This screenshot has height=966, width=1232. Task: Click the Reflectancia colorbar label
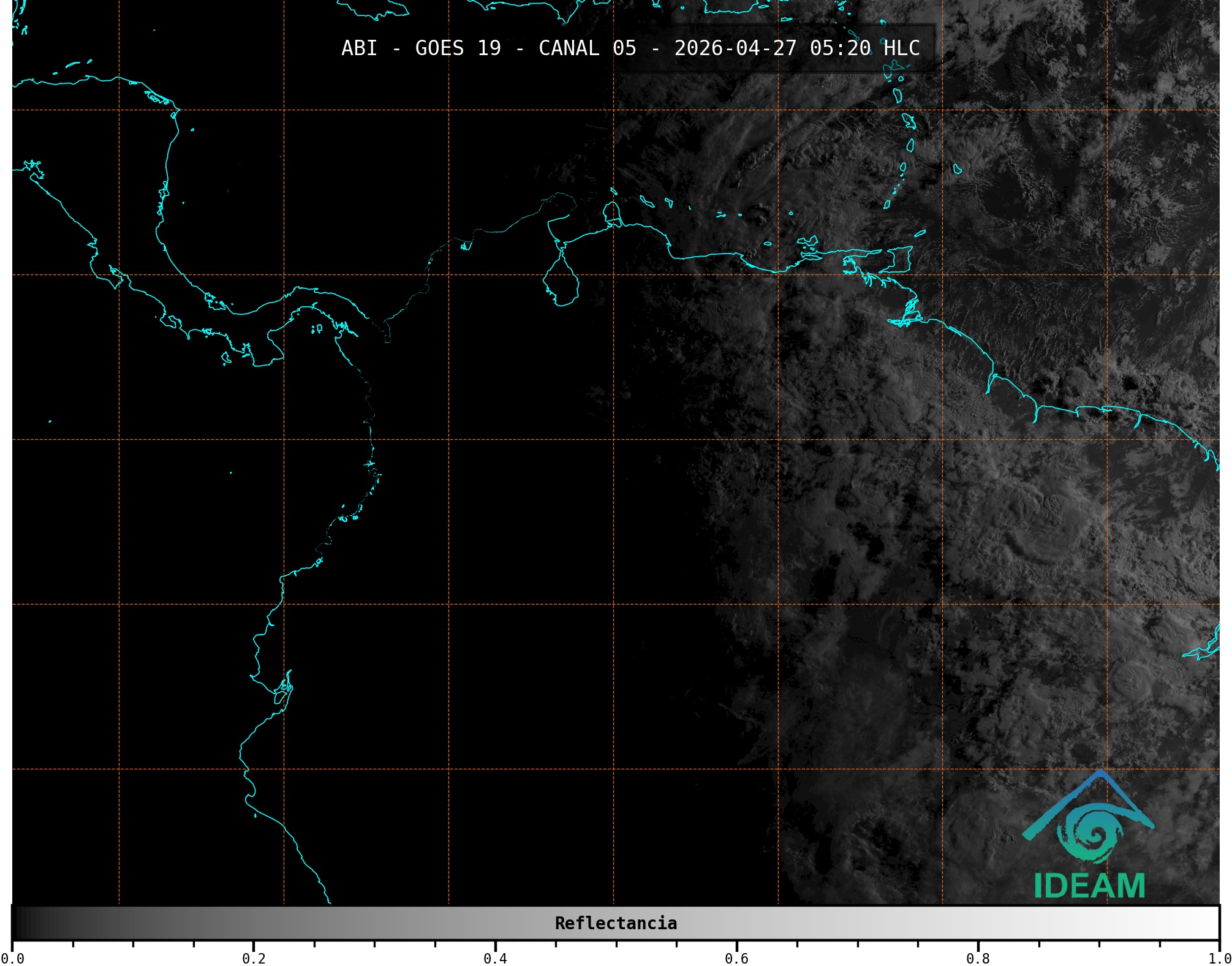(616, 923)
